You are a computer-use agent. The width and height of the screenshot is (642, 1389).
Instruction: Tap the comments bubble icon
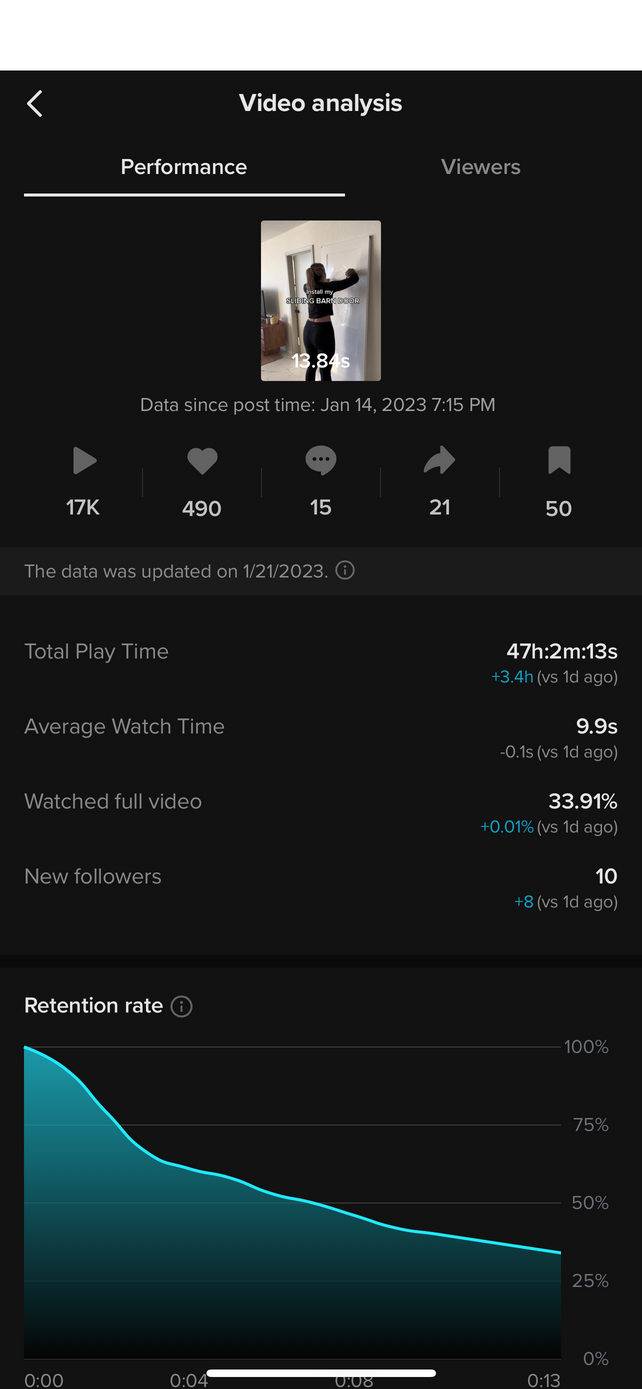tap(320, 460)
